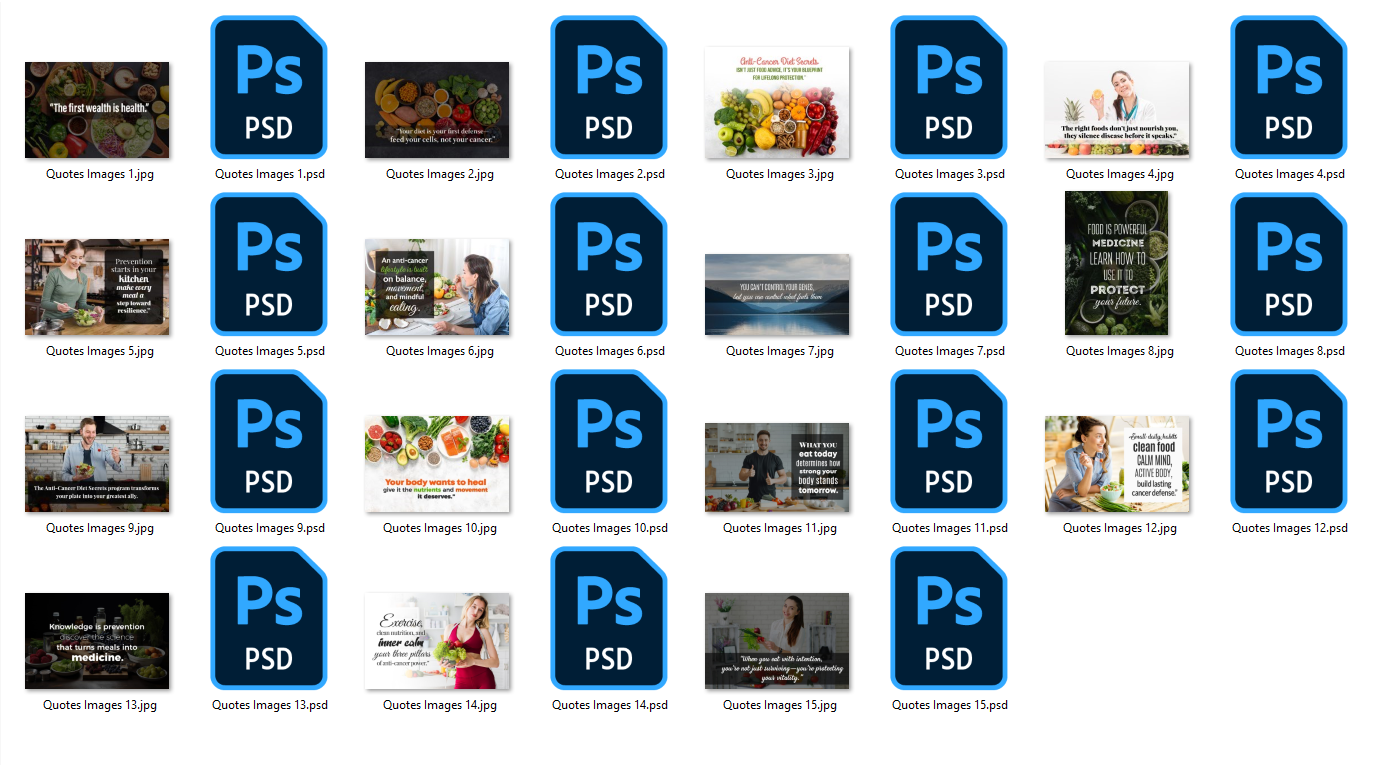Click the 'Quotes Images 15.jpg' filename label
The height and width of the screenshot is (765, 1374).
[x=779, y=705]
